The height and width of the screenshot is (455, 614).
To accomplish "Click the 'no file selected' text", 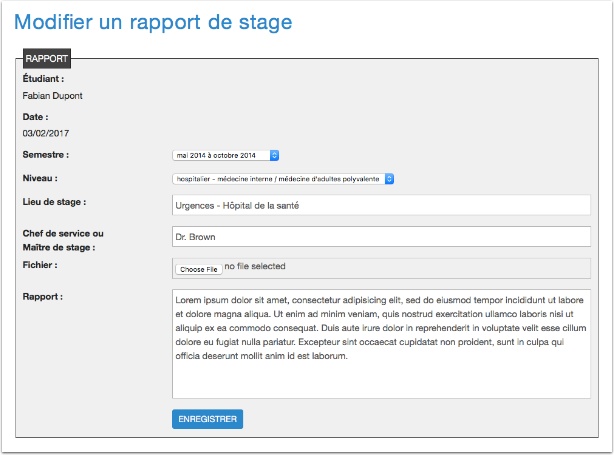I will (x=255, y=267).
